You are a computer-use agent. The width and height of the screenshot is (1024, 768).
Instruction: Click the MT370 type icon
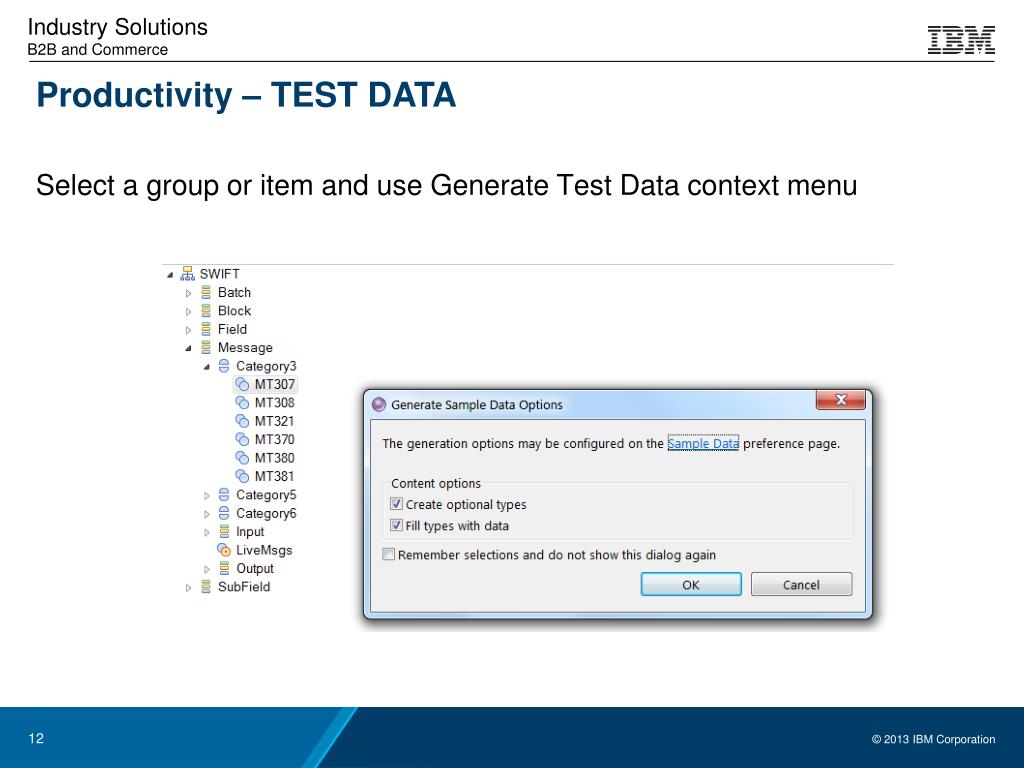pos(242,439)
